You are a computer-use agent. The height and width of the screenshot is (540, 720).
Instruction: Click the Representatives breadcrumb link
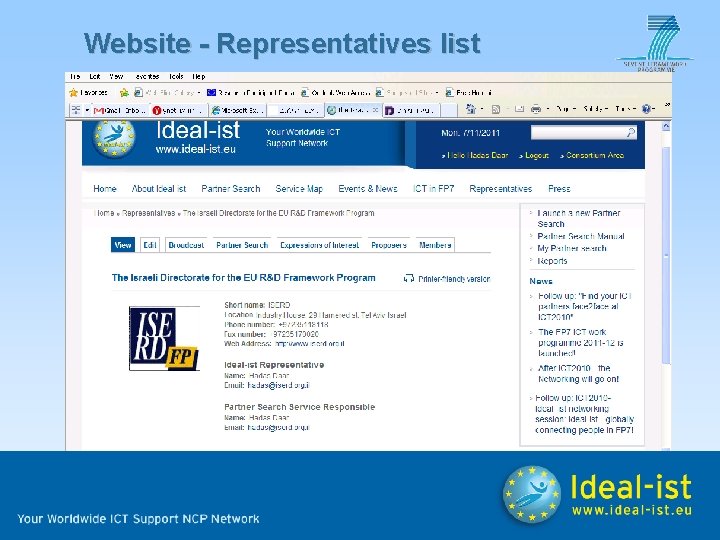coord(149,213)
